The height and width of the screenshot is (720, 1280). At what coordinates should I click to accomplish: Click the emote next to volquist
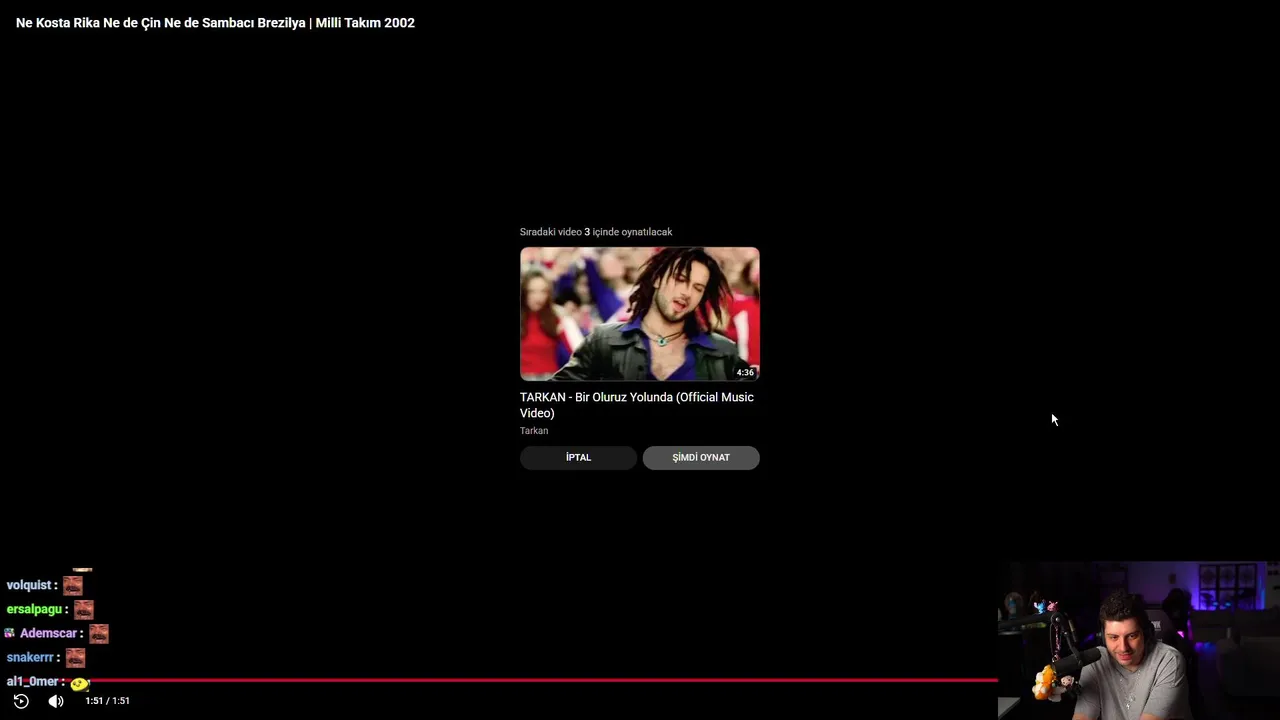coord(73,585)
